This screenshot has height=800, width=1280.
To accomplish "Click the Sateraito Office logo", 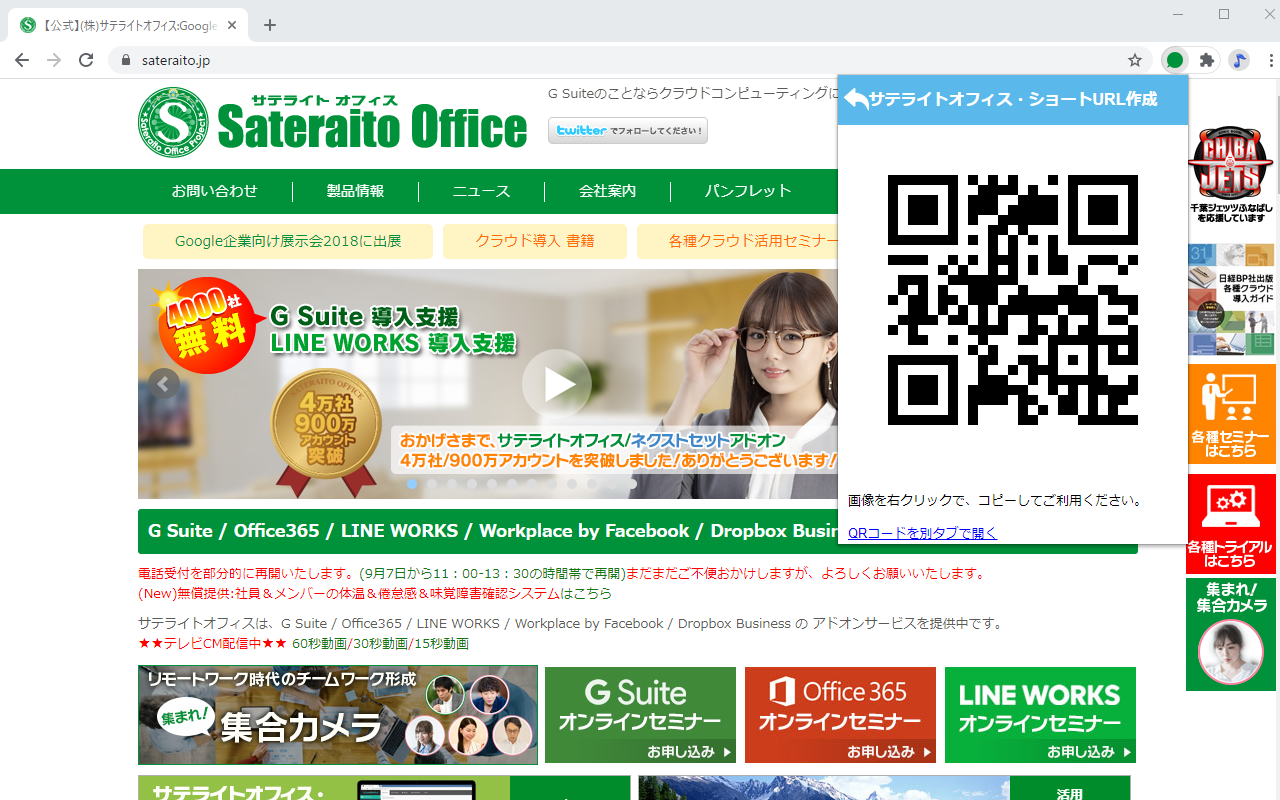I will point(332,122).
